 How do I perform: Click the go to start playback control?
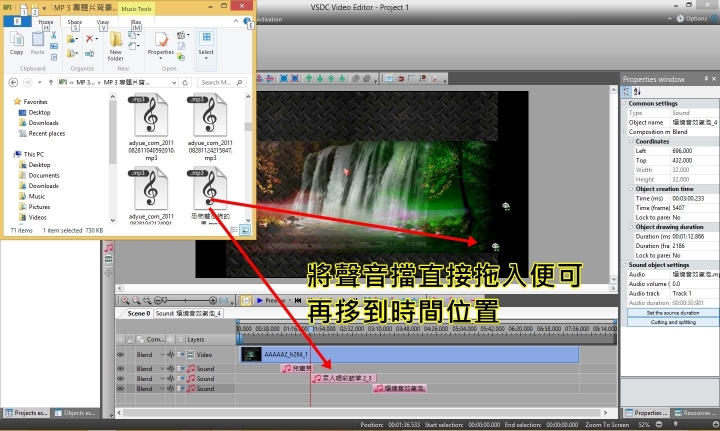(x=298, y=300)
